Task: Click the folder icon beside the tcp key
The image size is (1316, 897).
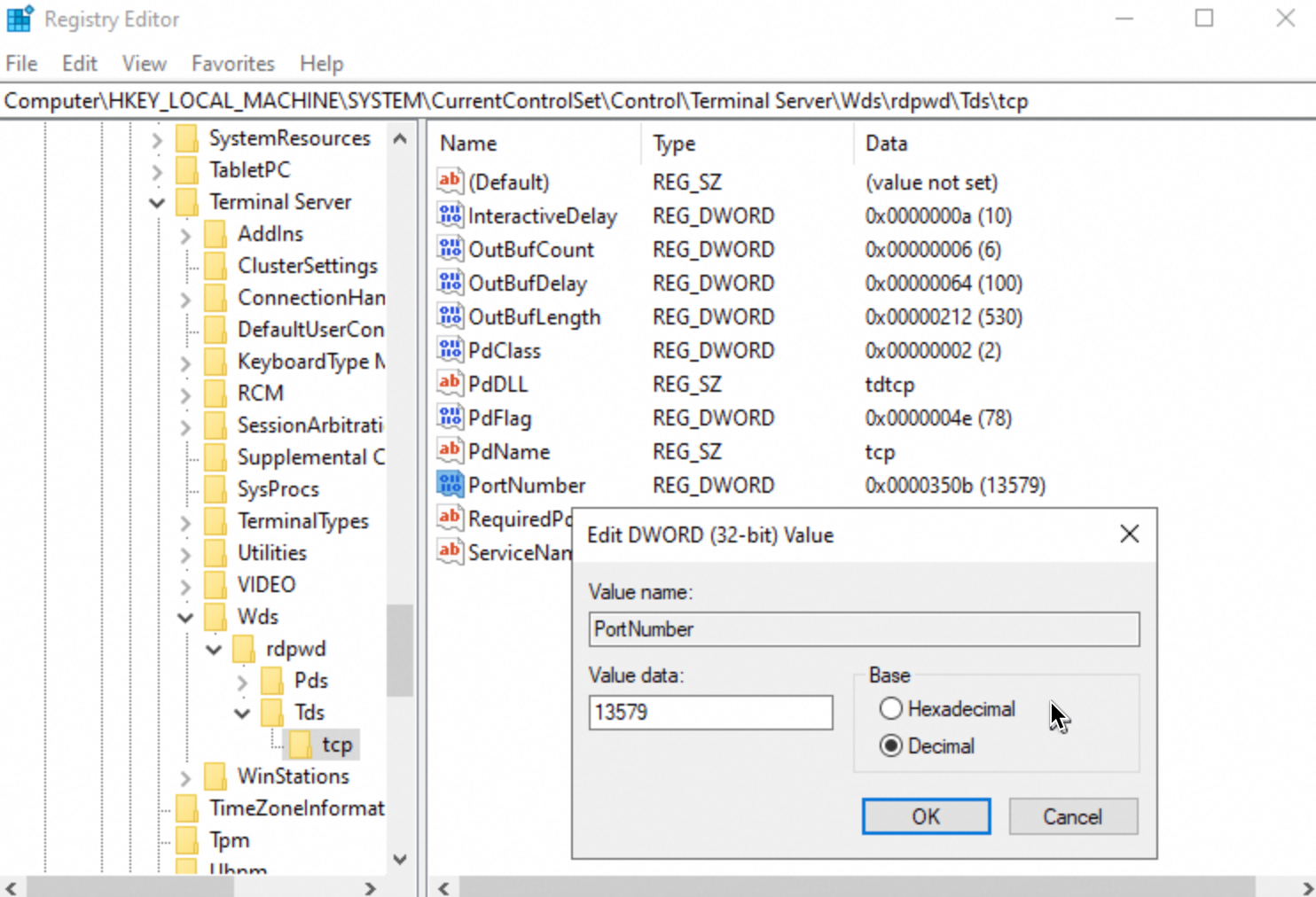Action: [299, 744]
